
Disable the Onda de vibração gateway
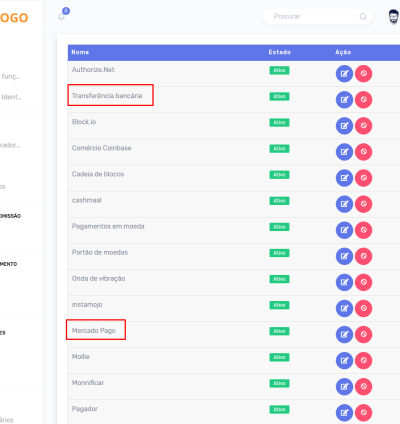(x=363, y=282)
